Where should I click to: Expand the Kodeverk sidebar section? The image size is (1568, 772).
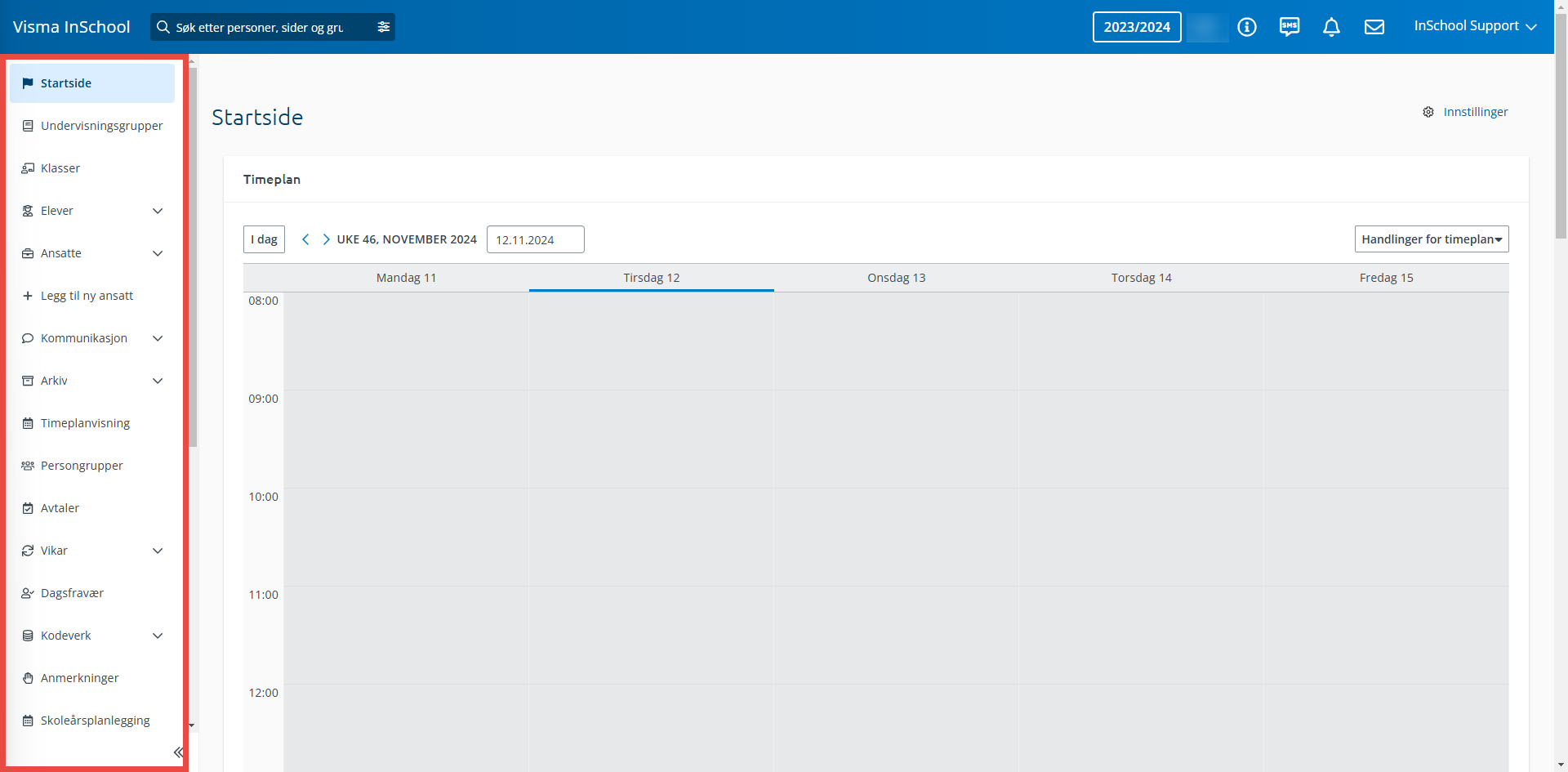pyautogui.click(x=158, y=636)
